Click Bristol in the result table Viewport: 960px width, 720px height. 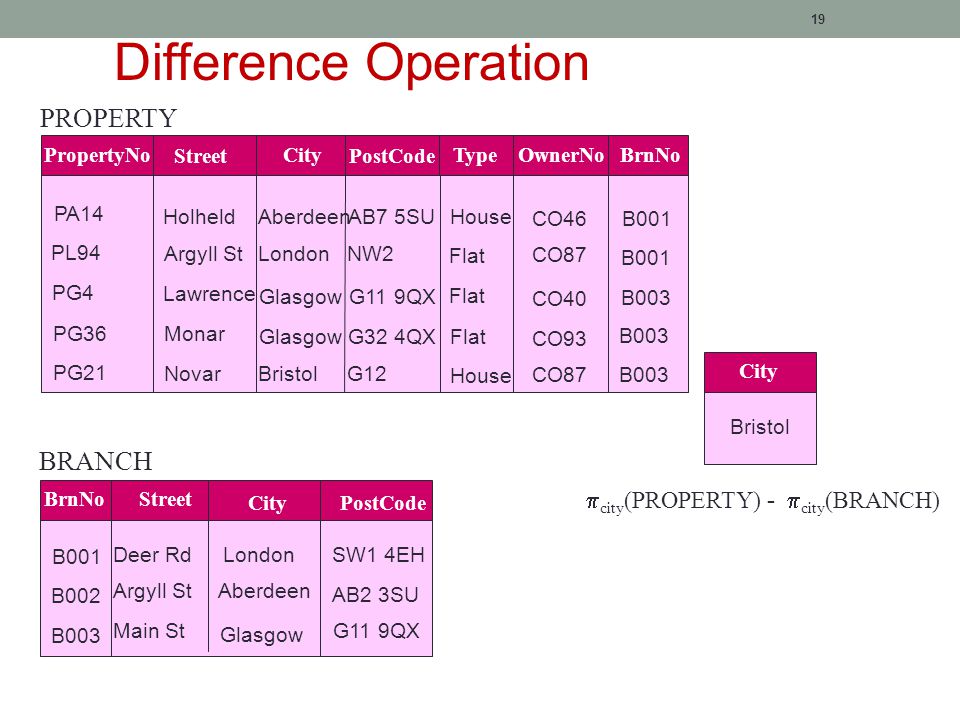click(760, 427)
